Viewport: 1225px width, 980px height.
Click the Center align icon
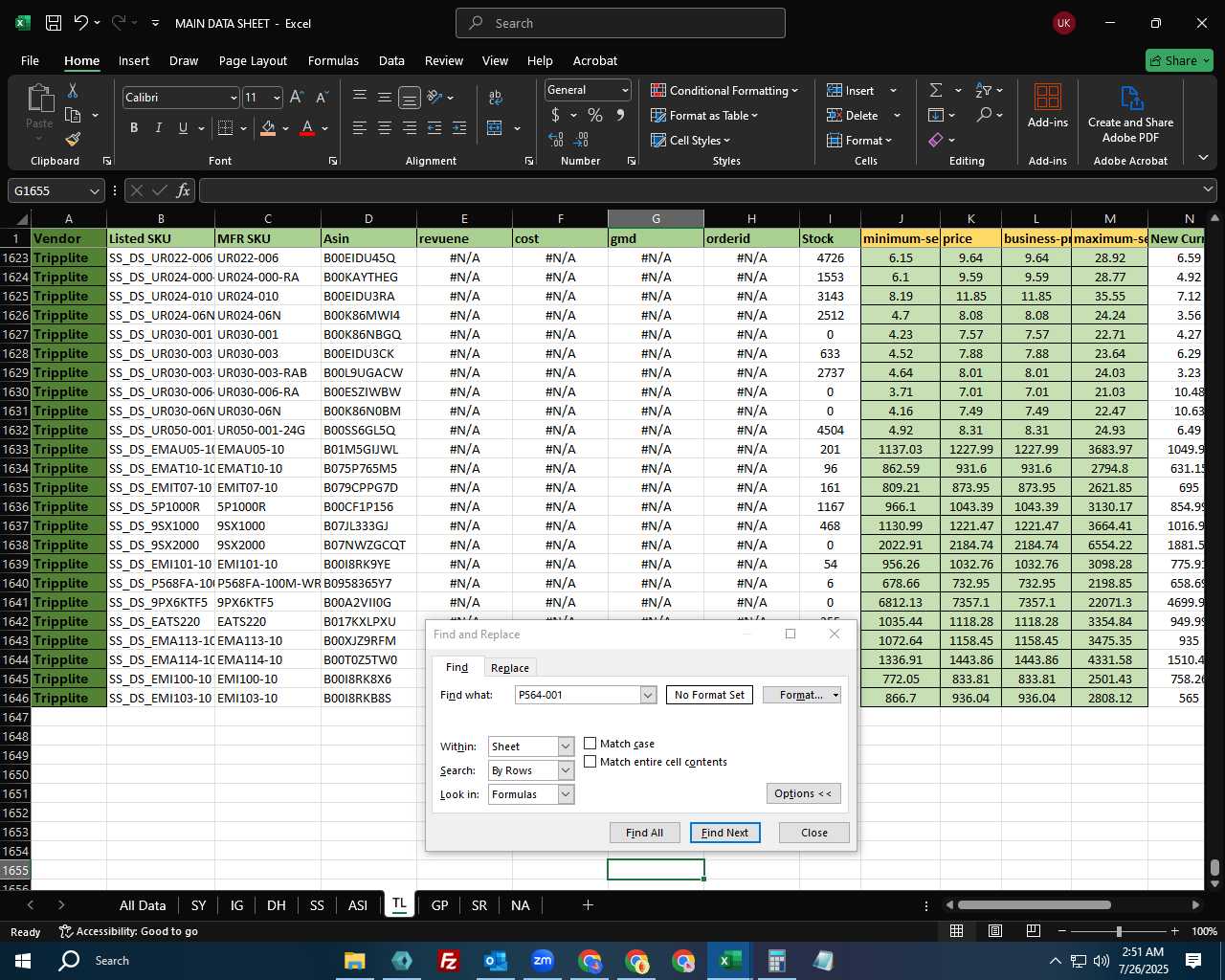click(x=385, y=127)
